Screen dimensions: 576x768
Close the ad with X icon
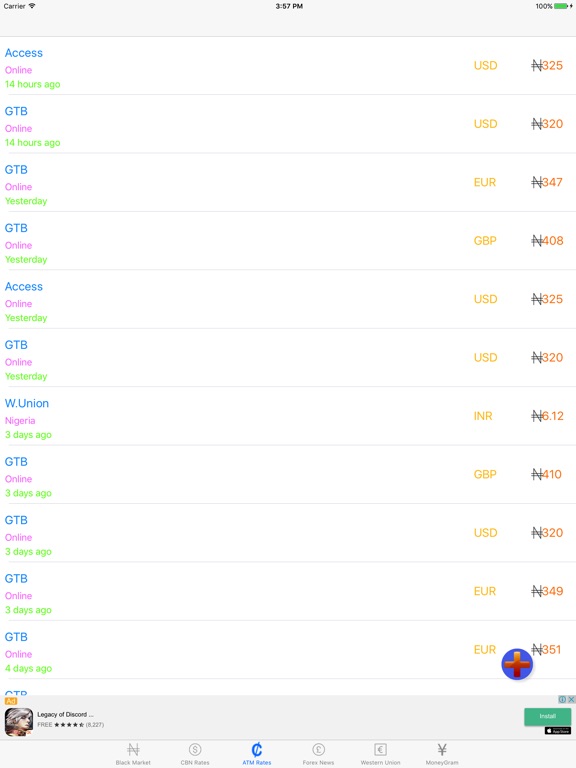(x=571, y=699)
